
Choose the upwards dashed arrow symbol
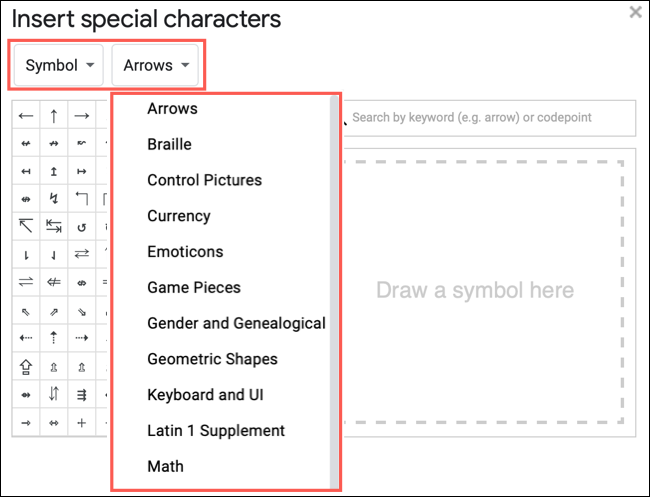(54, 338)
